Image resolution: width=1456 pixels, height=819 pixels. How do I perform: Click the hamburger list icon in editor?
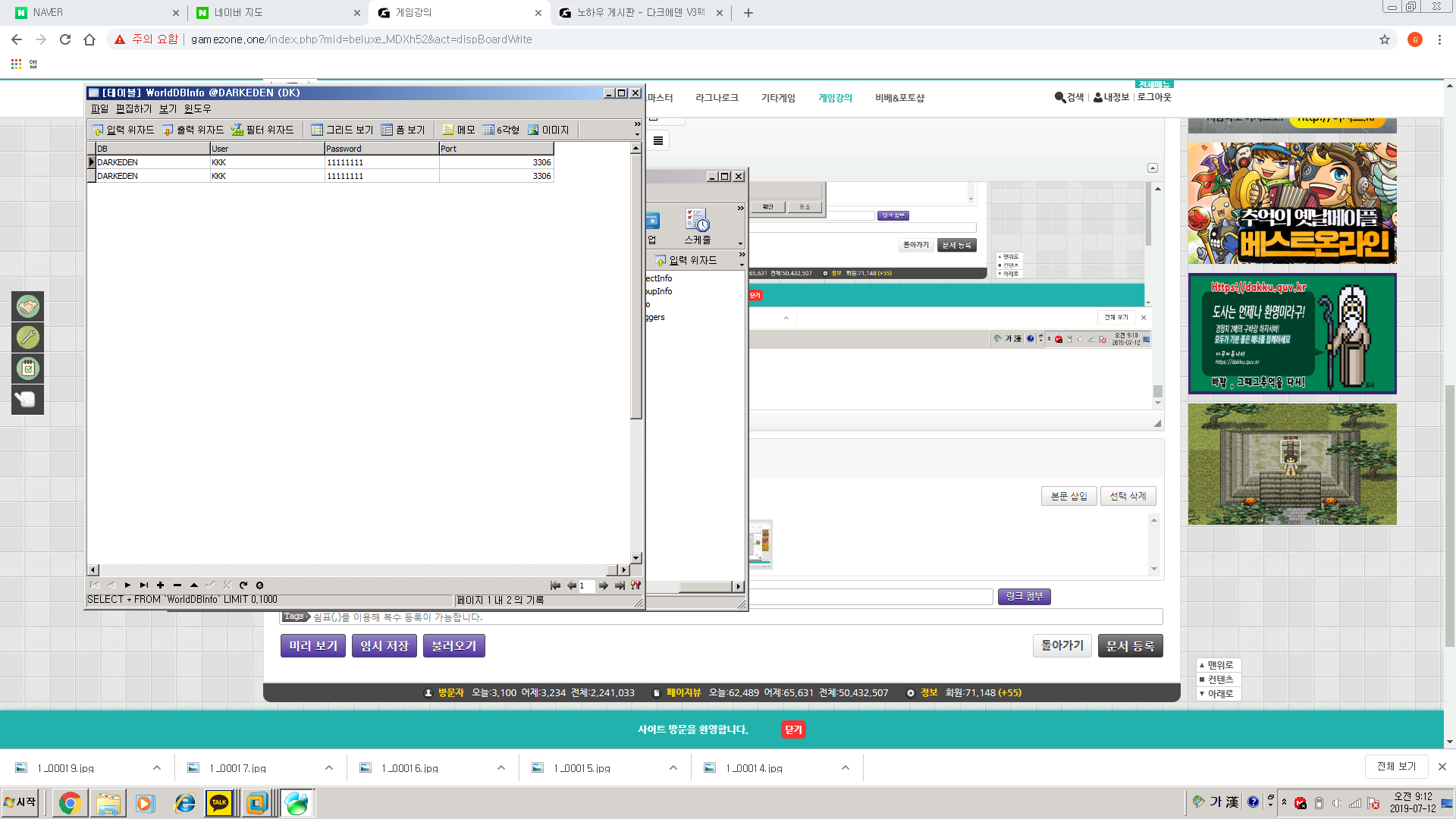pyautogui.click(x=658, y=140)
